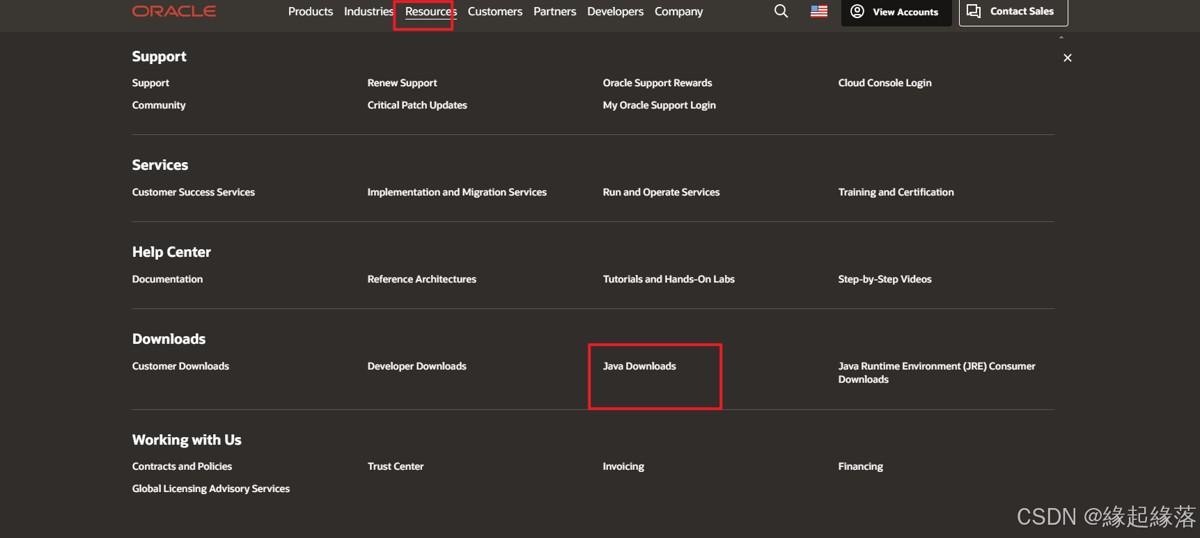Open Training and Certification link
This screenshot has height=538, width=1200.
[x=895, y=192]
